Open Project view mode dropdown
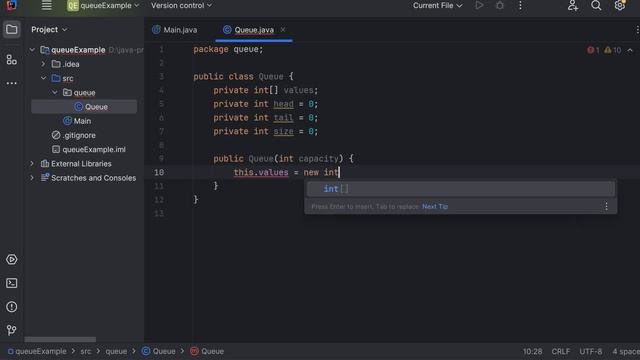This screenshot has width=640, height=360. click(x=49, y=29)
